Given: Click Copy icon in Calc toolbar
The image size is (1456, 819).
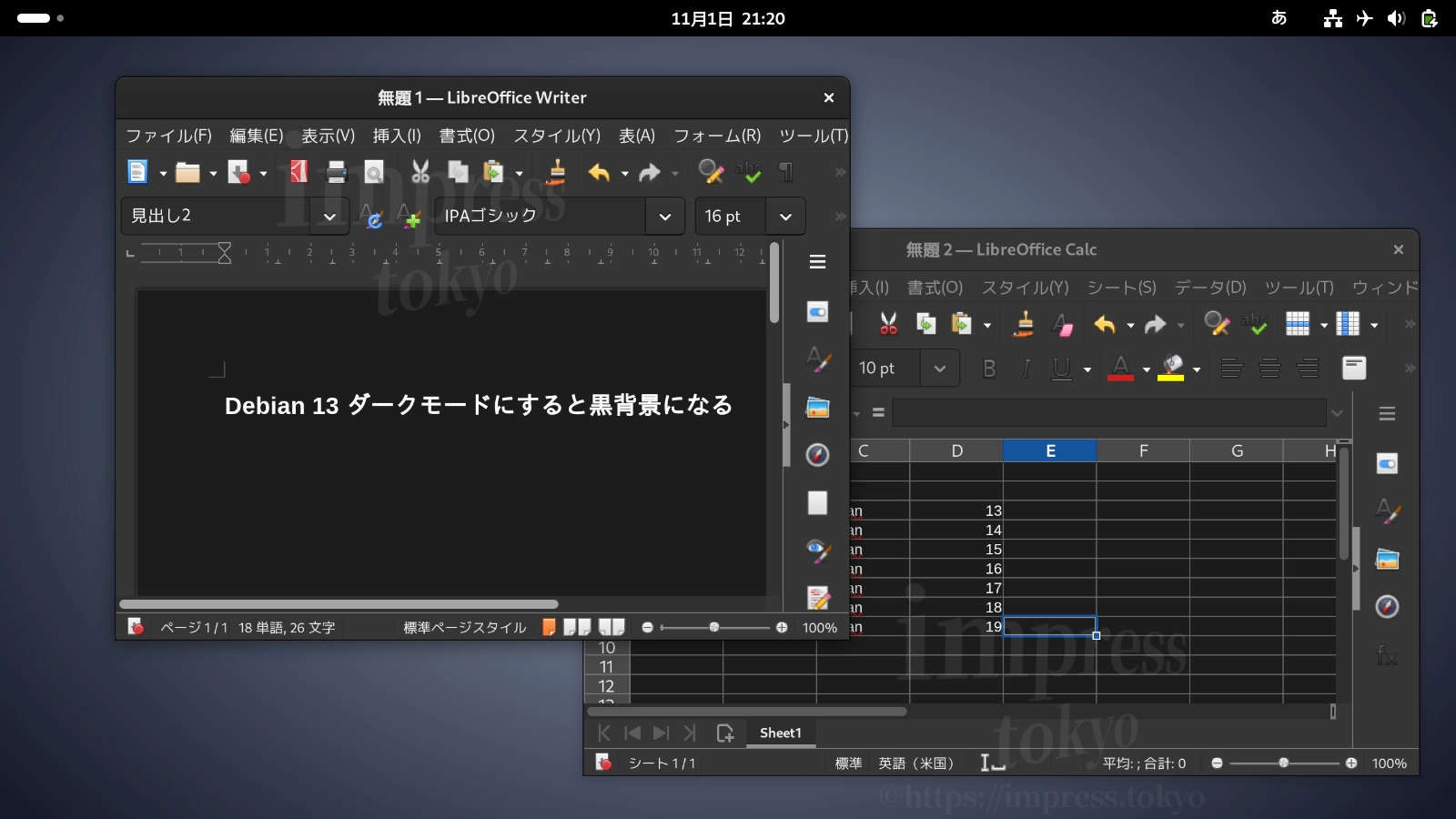Looking at the screenshot, I should pos(926,324).
